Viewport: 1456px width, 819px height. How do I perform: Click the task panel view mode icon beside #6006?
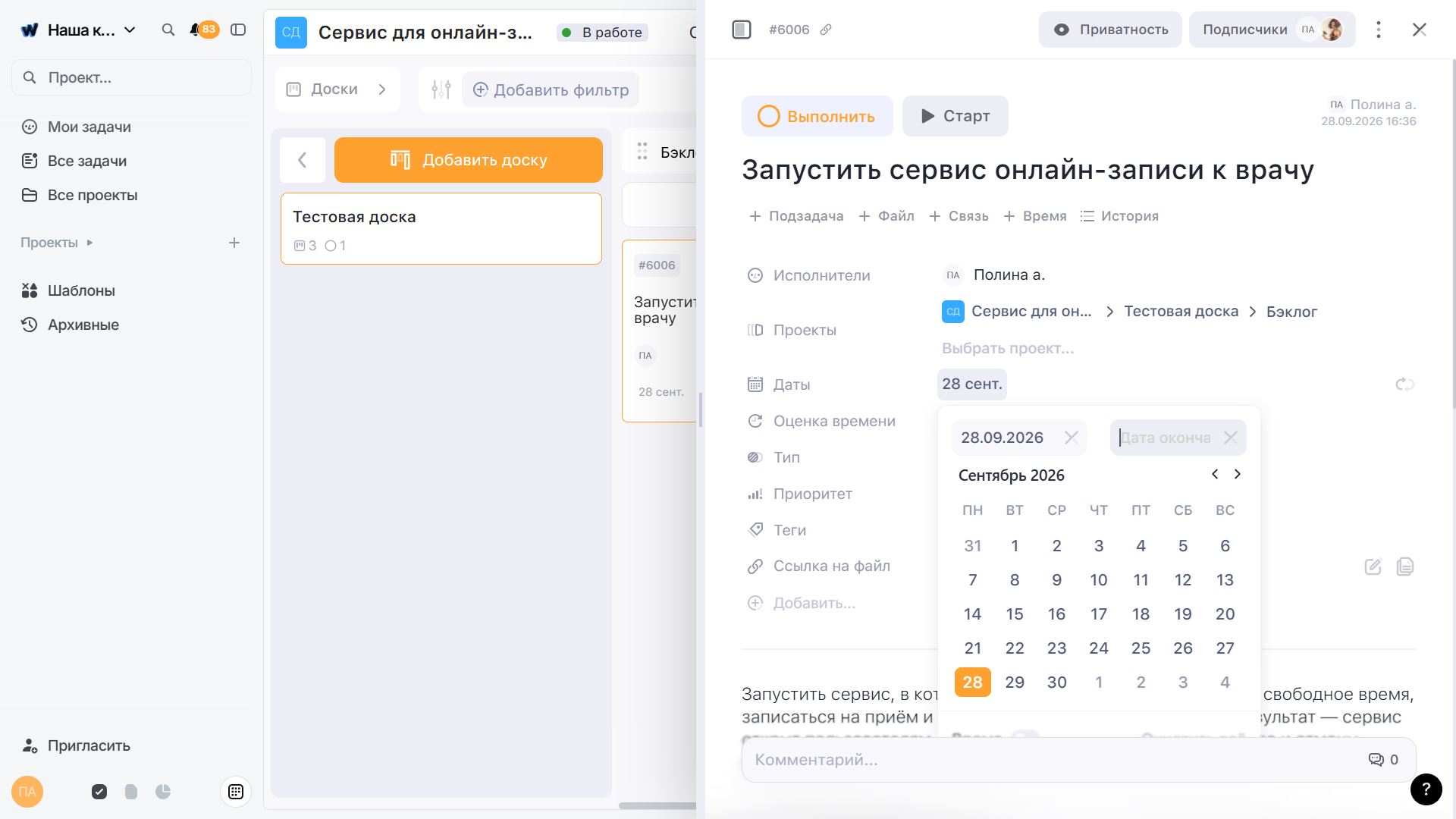pos(742,30)
